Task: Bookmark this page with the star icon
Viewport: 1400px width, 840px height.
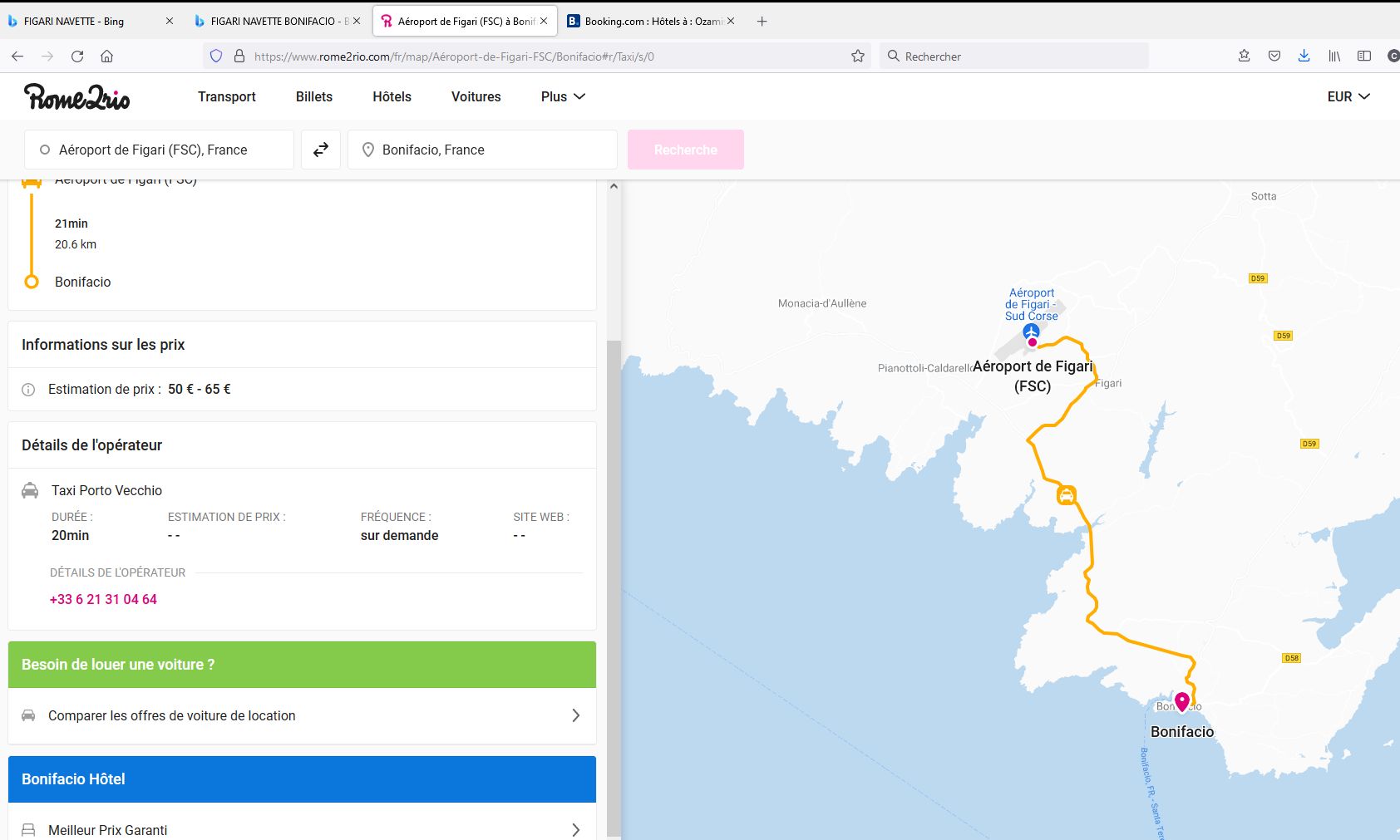Action: click(x=858, y=56)
